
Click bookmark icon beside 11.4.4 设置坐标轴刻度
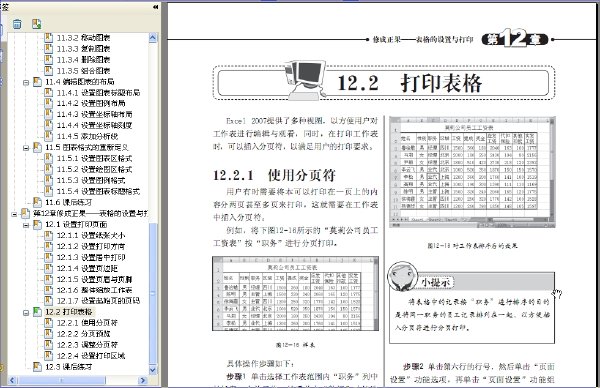49,125
